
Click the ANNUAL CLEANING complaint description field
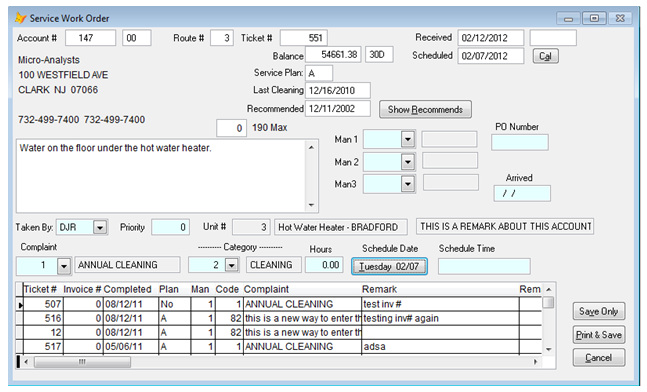tap(128, 265)
